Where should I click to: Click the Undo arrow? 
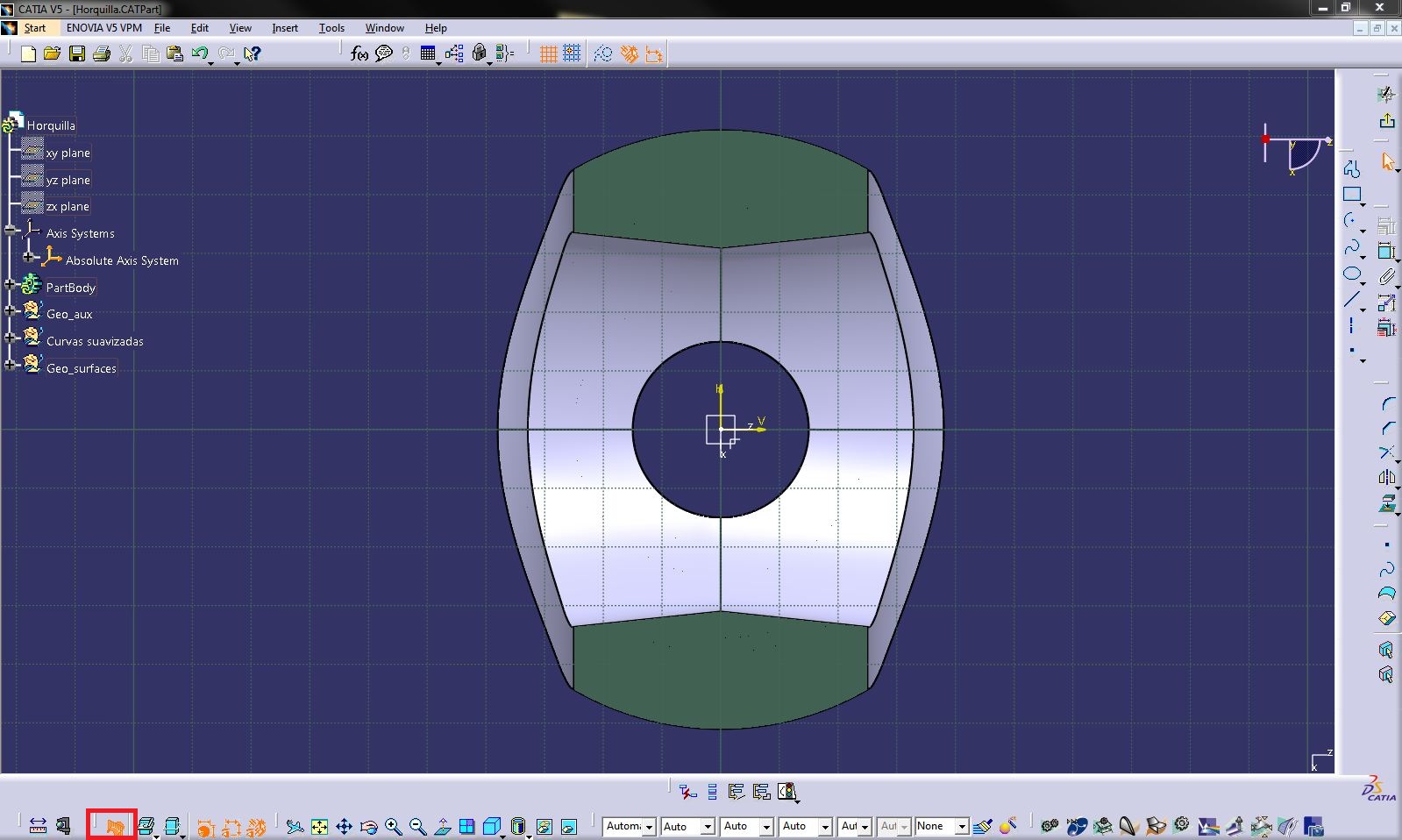[x=199, y=54]
